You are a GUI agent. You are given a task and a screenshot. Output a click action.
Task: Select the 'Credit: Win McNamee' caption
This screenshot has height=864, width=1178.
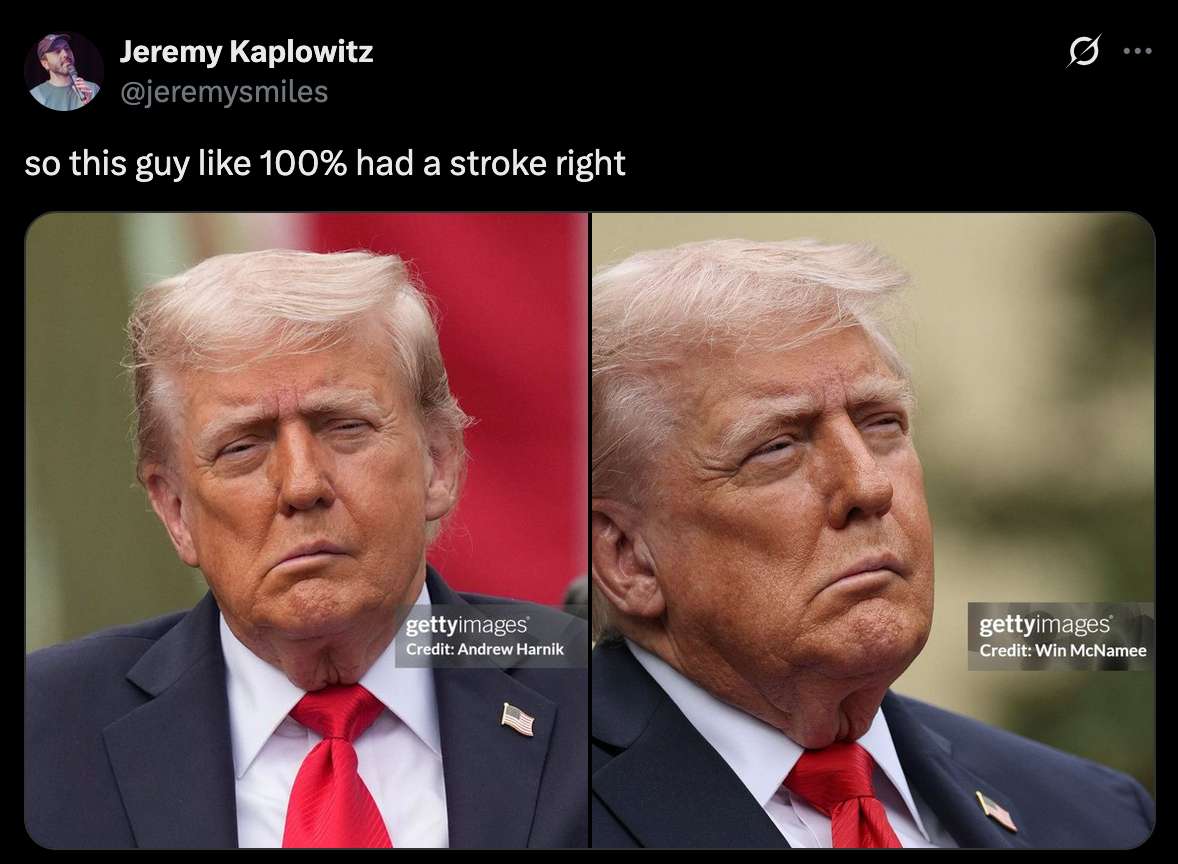1063,651
